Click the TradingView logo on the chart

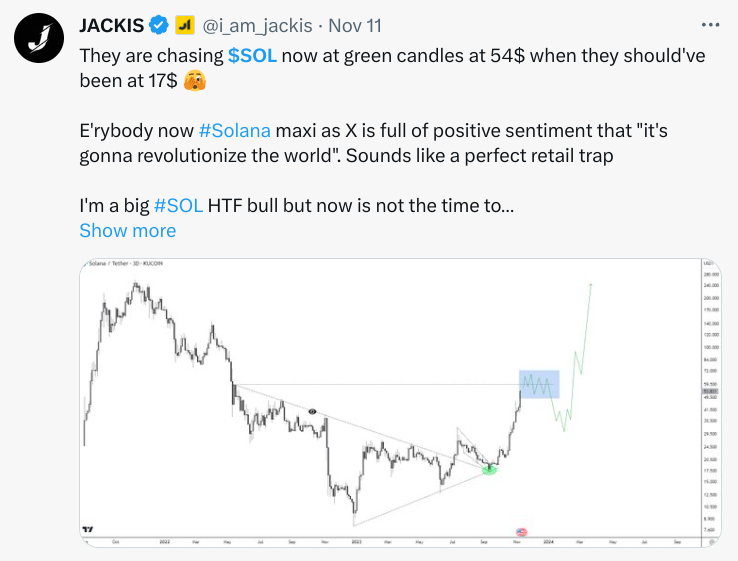[x=88, y=529]
